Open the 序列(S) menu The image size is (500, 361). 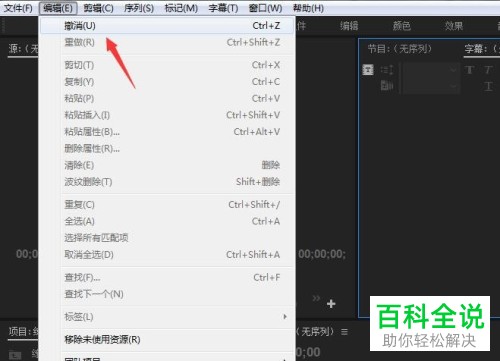pyautogui.click(x=139, y=8)
